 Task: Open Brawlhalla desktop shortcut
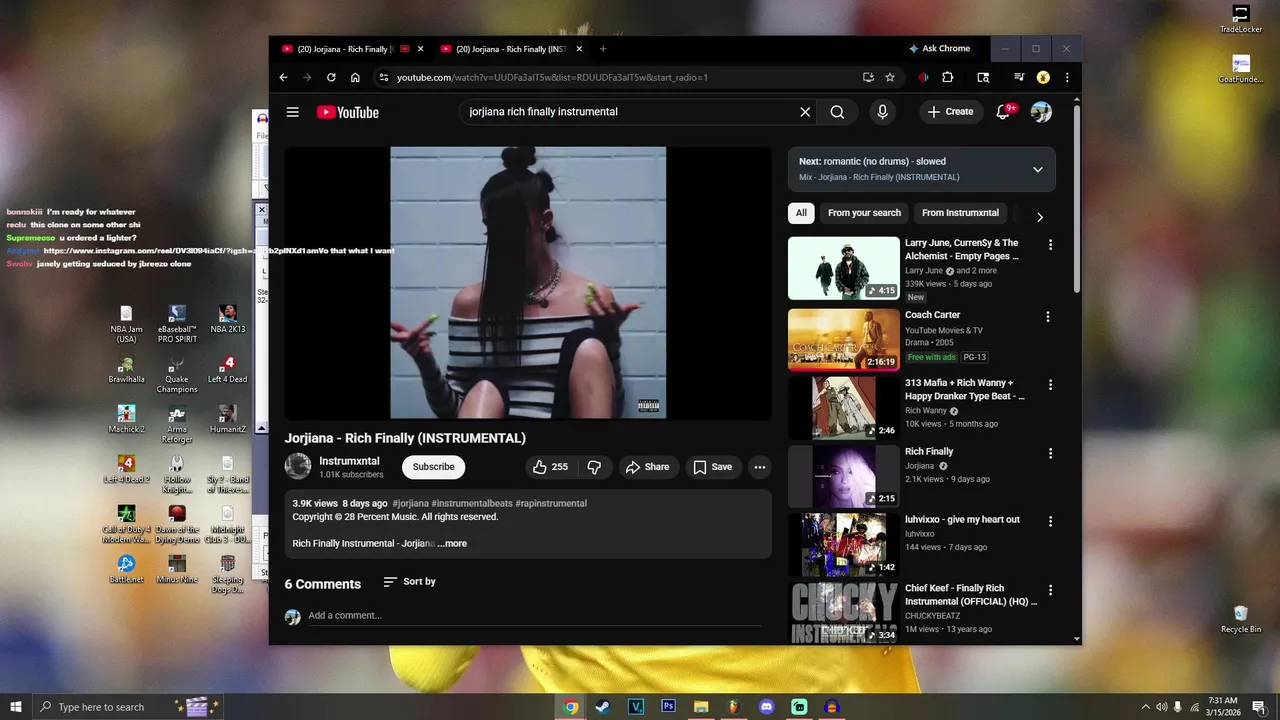coord(126,369)
